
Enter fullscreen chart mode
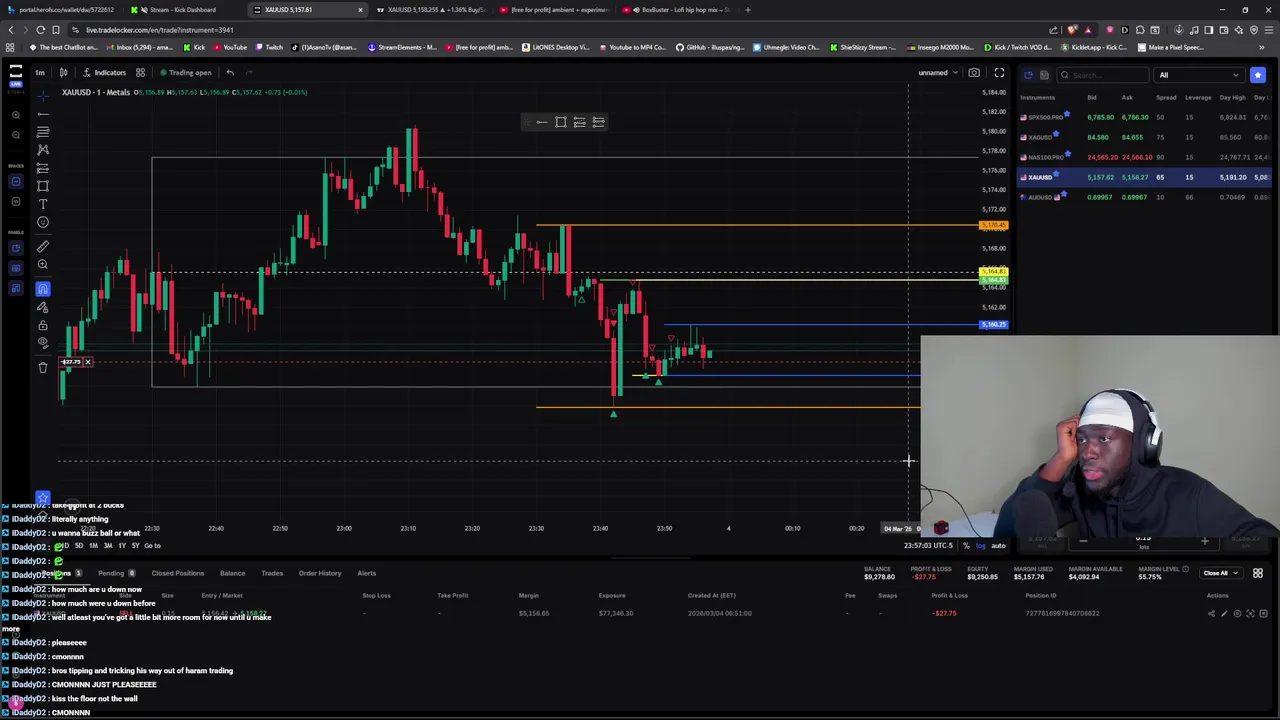coord(999,72)
